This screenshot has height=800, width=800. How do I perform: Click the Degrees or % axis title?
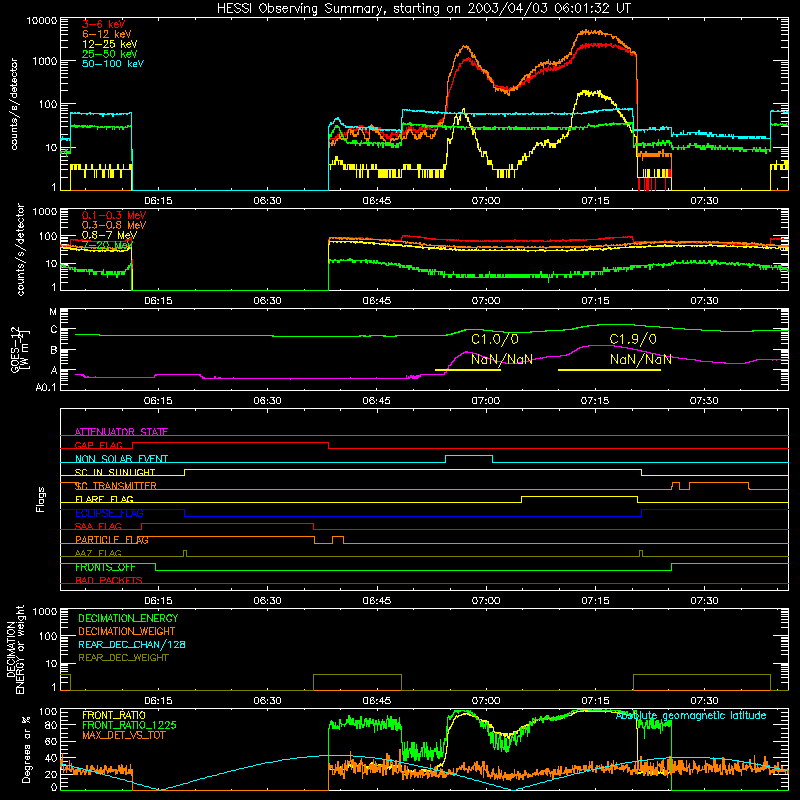pyautogui.click(x=26, y=749)
